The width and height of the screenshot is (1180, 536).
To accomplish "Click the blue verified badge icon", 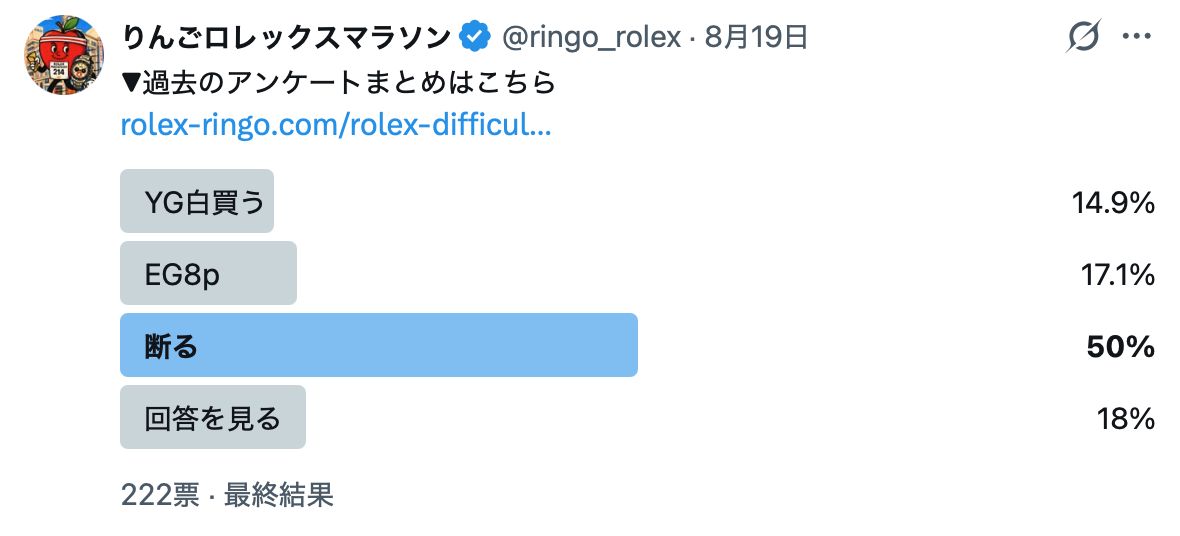I will coord(475,37).
